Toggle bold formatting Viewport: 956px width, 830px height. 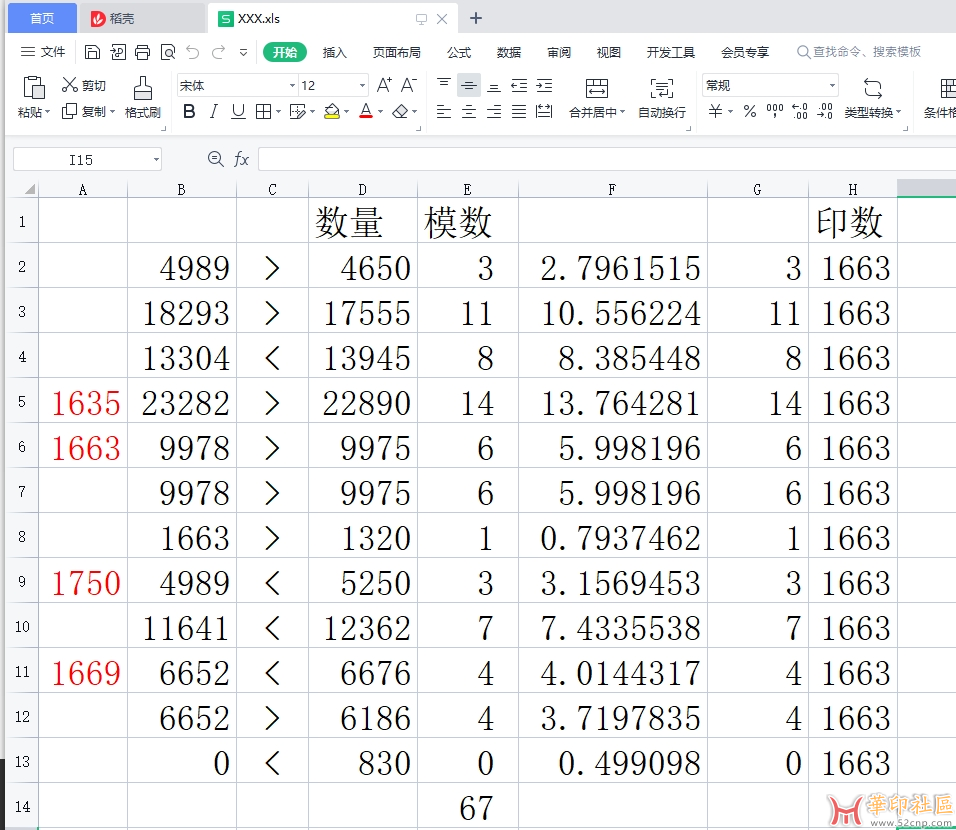pyautogui.click(x=189, y=112)
